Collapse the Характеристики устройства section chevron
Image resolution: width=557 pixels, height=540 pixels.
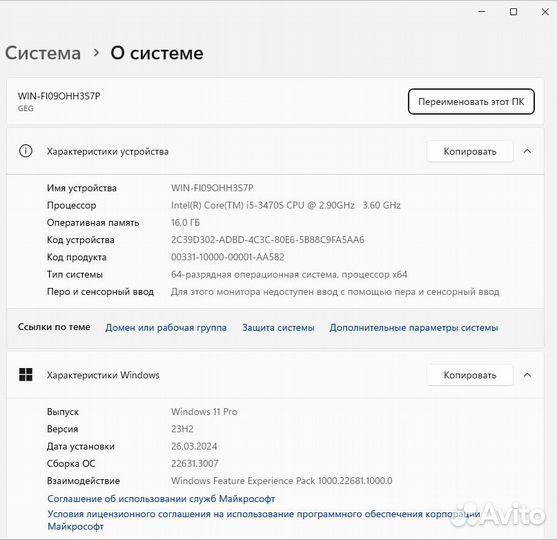click(x=528, y=151)
